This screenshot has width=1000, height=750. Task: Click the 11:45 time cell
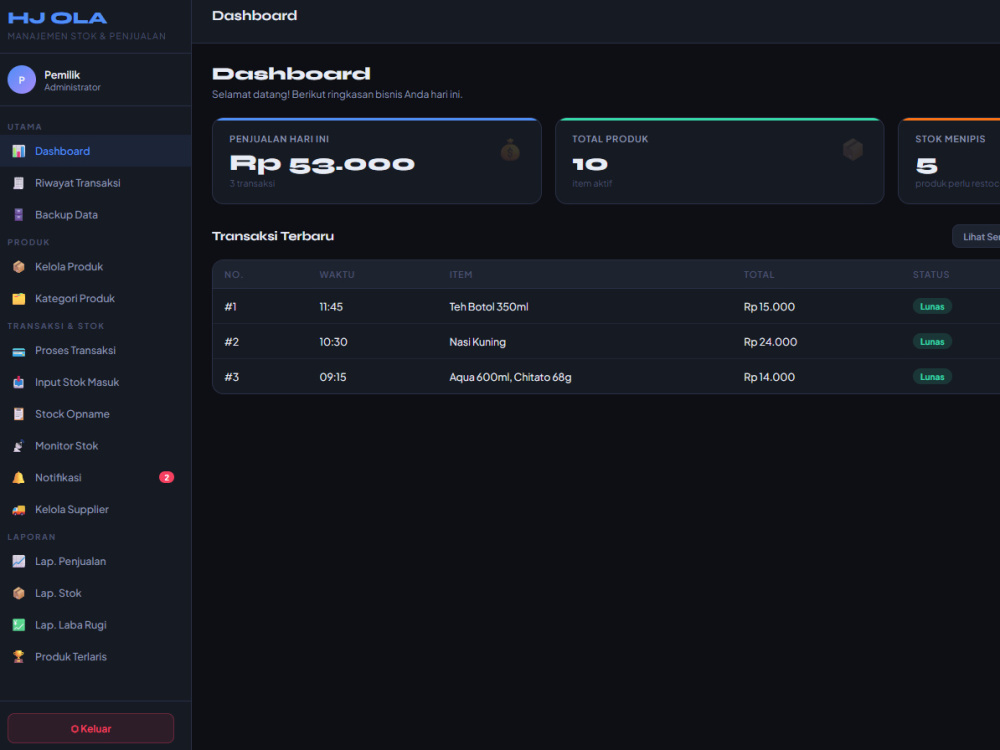click(x=331, y=307)
